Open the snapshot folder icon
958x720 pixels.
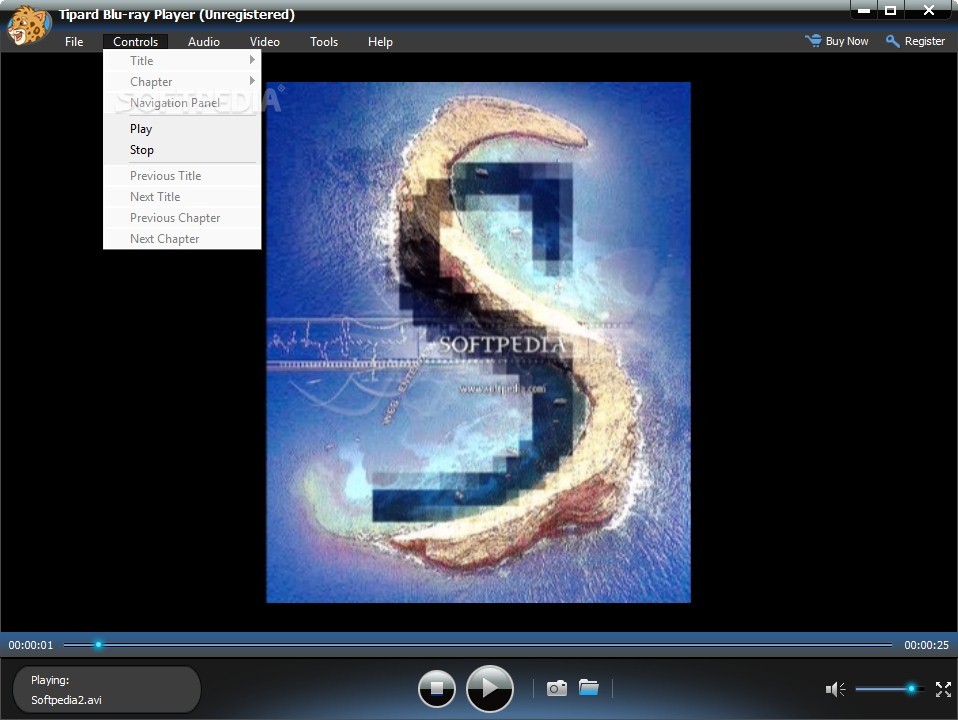point(589,687)
